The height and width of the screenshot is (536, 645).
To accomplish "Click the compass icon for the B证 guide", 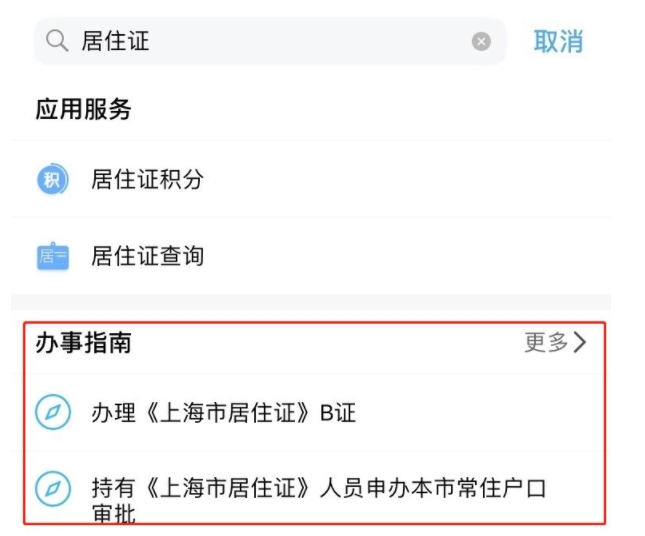I will pos(53,412).
